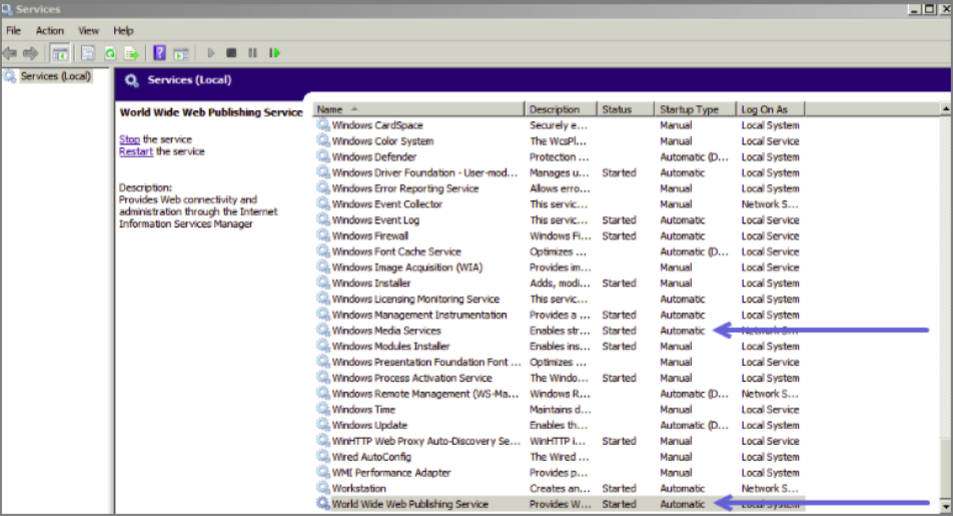Viewport: 953px width, 516px height.
Task: Click gear icon of Windows Update row
Action: click(x=323, y=425)
